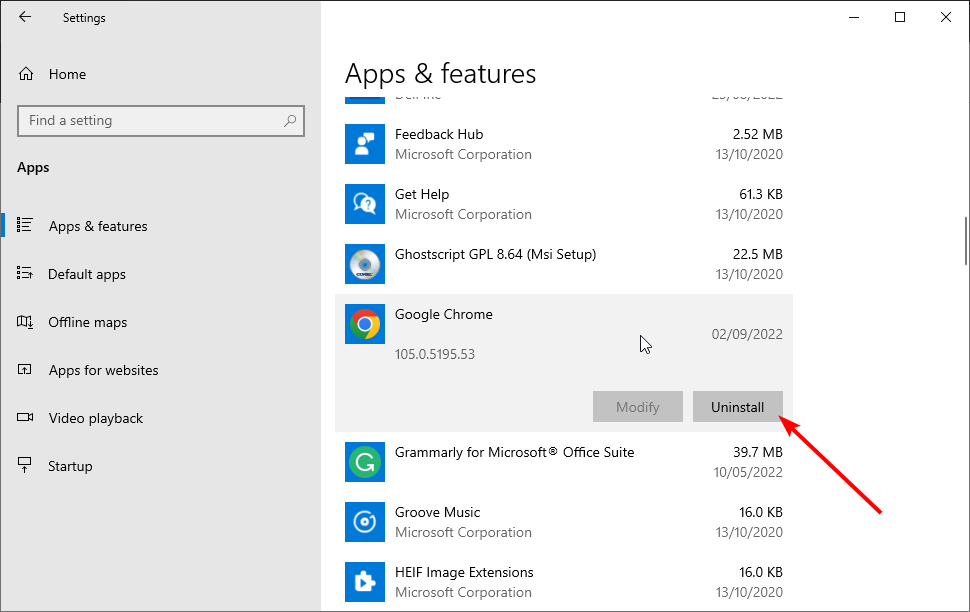Click the Feedback Hub app icon

pos(365,144)
